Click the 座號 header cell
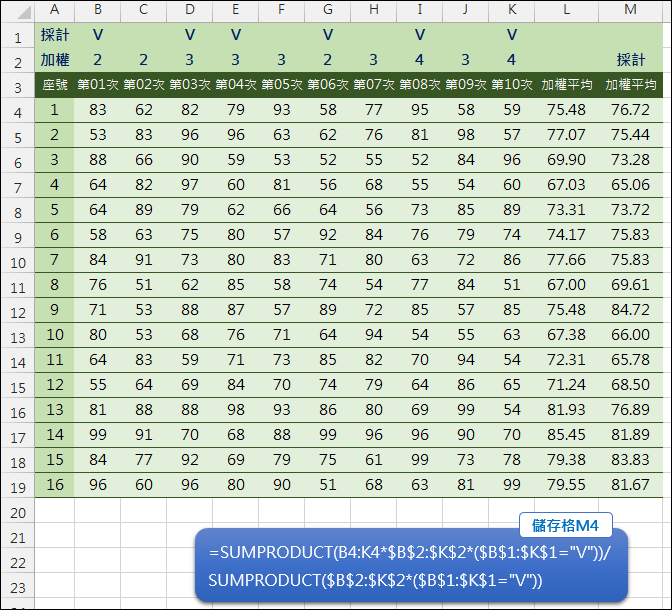The image size is (672, 610). coord(54,85)
